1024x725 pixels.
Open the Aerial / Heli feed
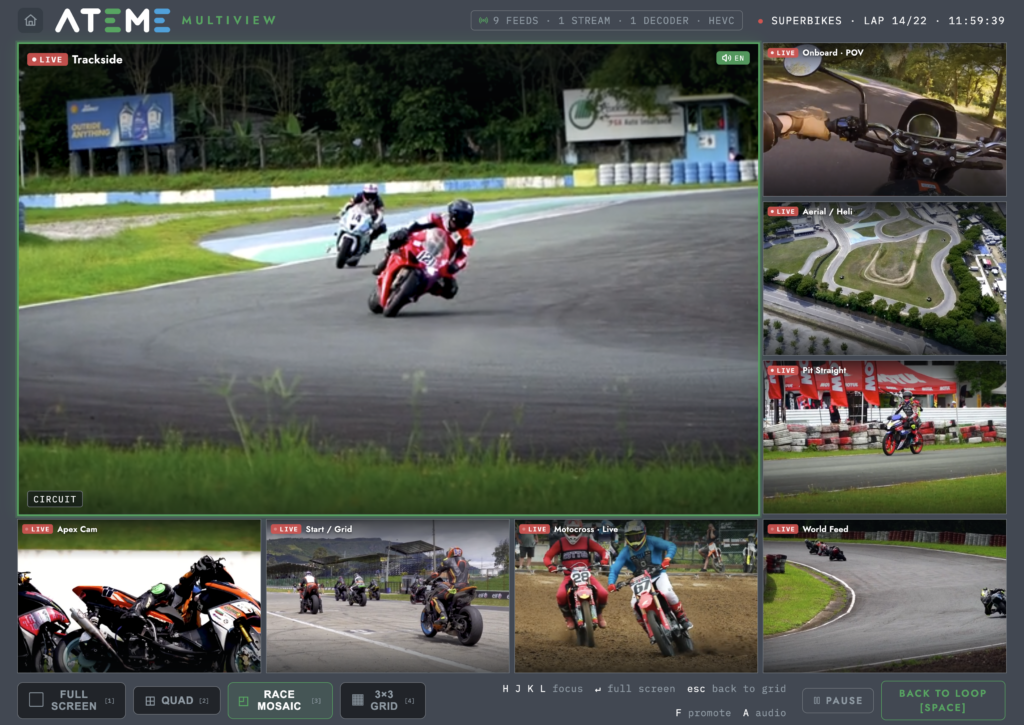(885, 278)
